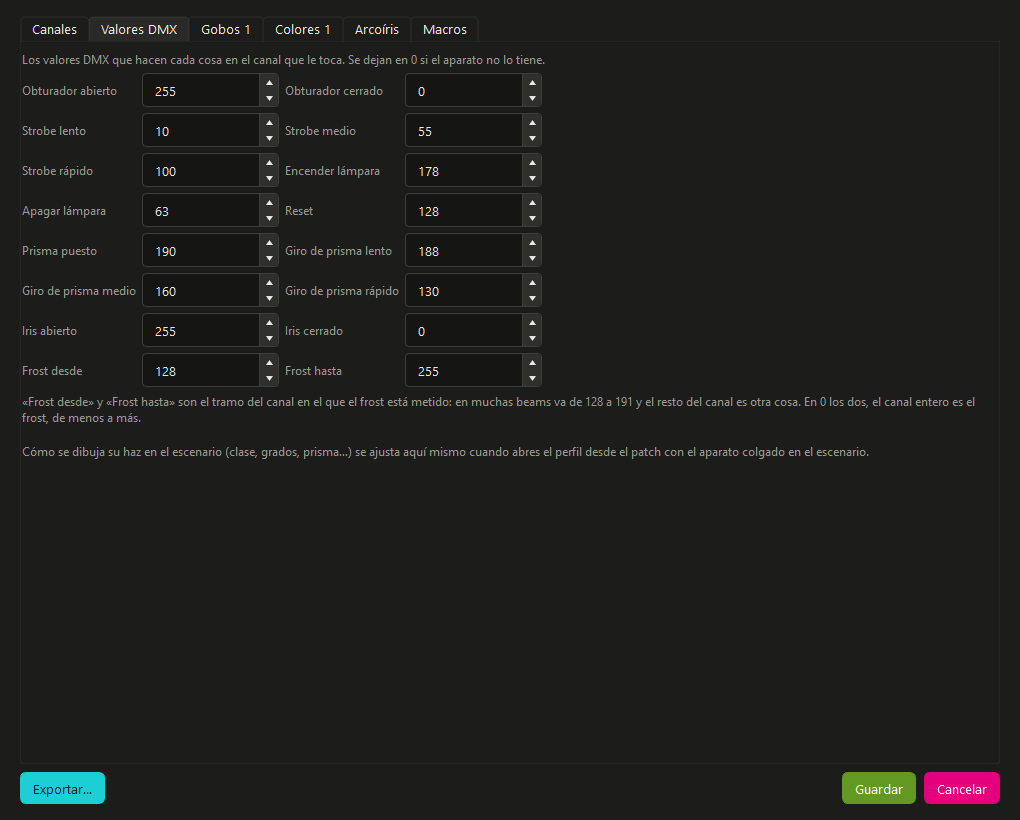Edit the Strobe rápido value field
This screenshot has width=1020, height=820.
point(202,171)
